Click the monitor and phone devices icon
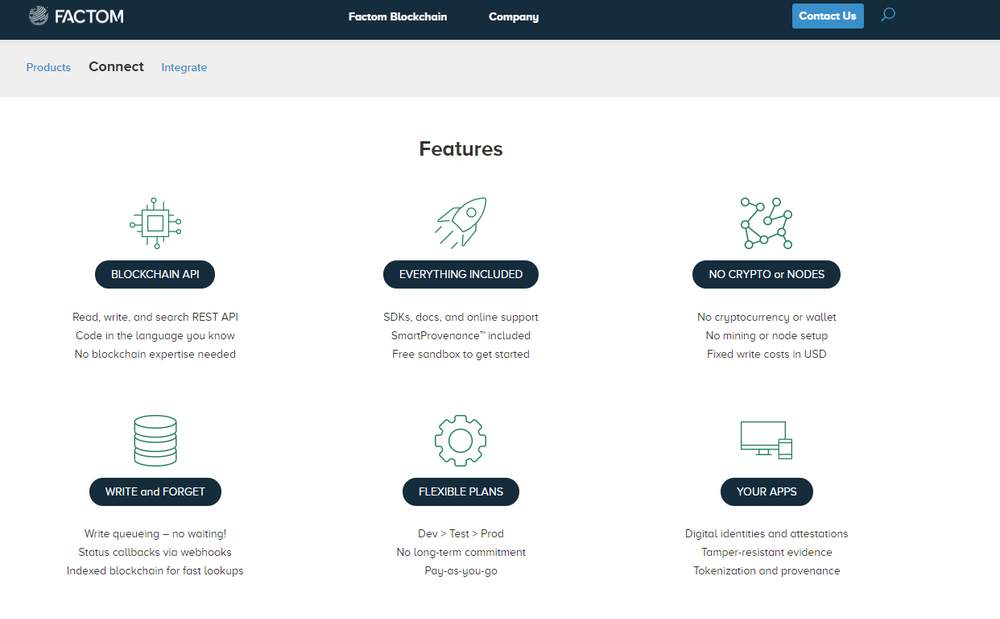1000x619 pixels. tap(766, 440)
